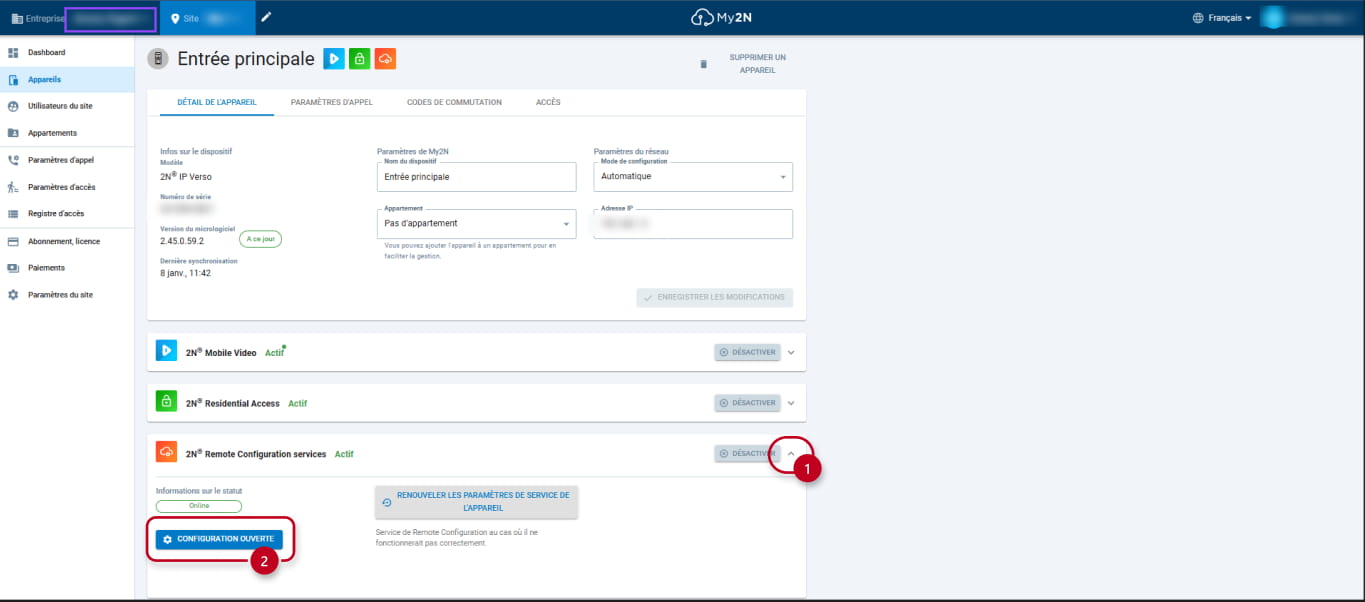Open Paiements page
Viewport: 1365px width, 602px height.
click(x=67, y=268)
